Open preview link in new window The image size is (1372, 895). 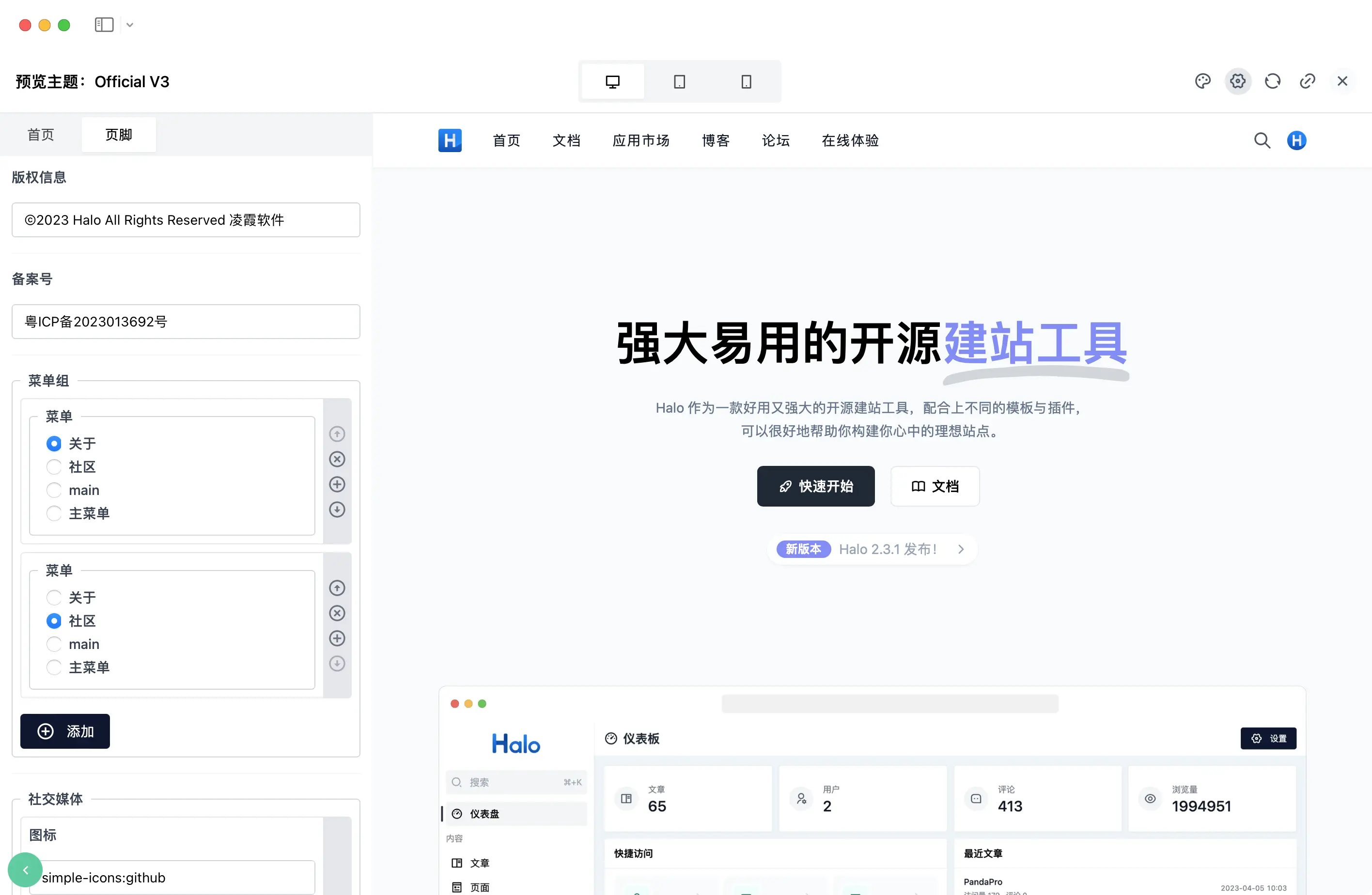1308,81
